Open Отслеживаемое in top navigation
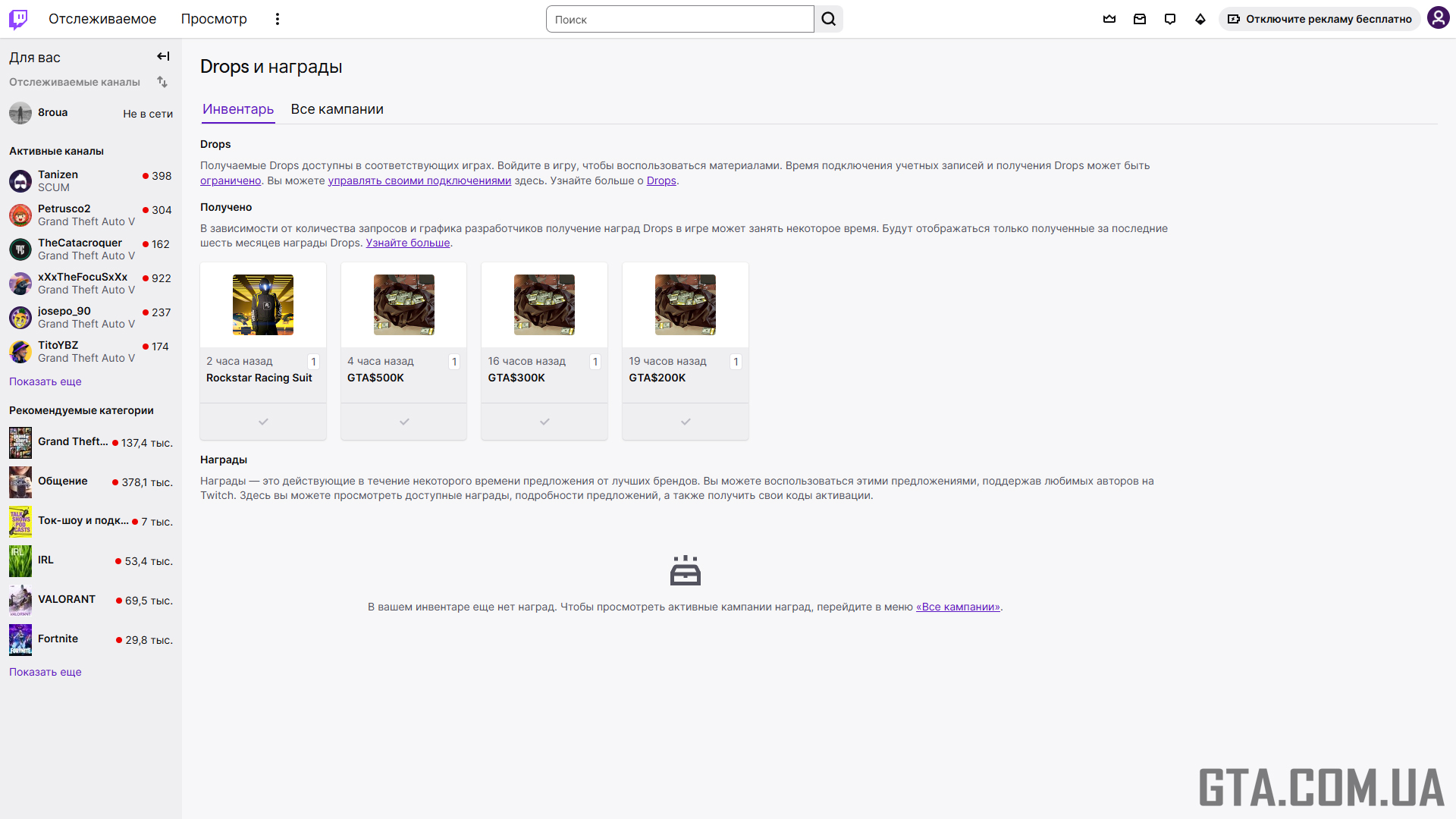Screen dimensions: 1456x819 (102, 19)
